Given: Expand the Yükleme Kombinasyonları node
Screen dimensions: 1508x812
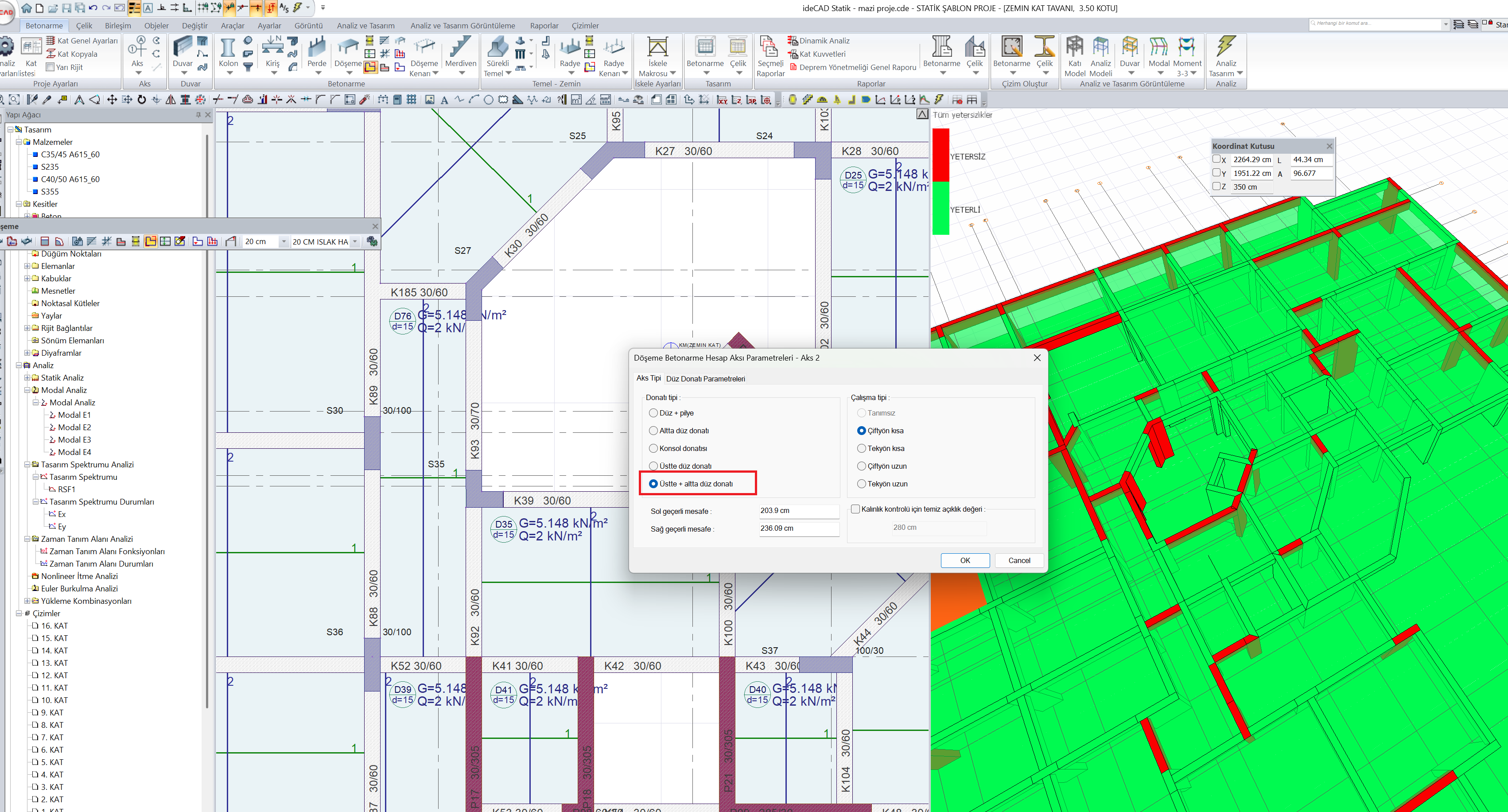Looking at the screenshot, I should 27,601.
